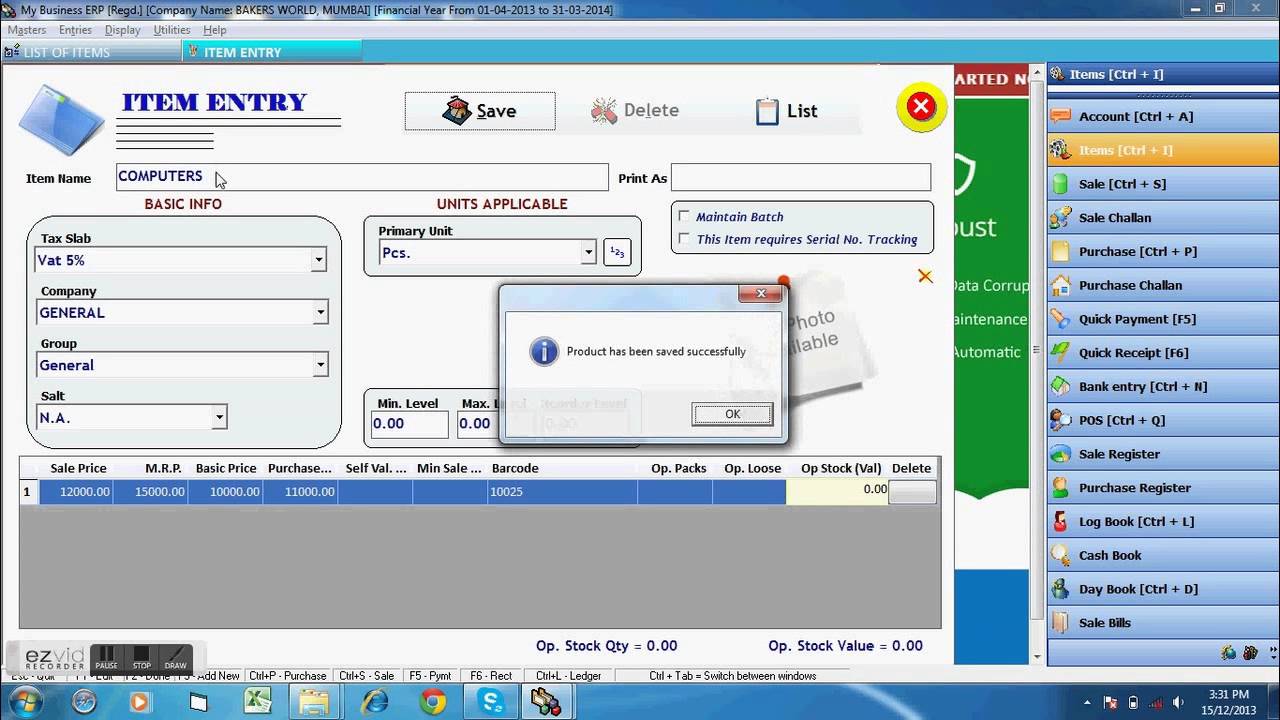Switch to the LIST OF ITEMS tab
The image size is (1280, 720).
point(91,52)
